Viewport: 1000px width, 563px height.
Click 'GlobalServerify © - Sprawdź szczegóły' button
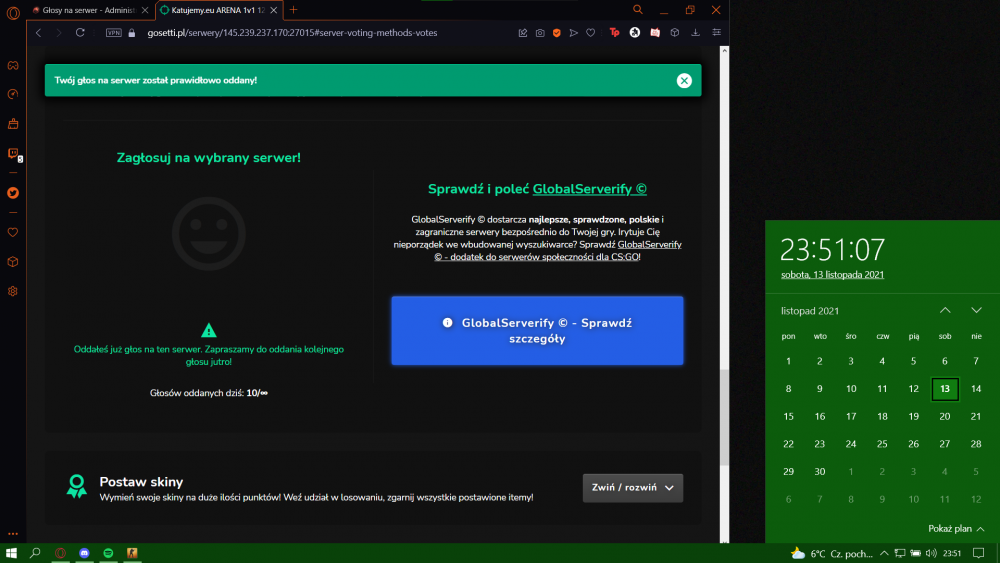[537, 330]
